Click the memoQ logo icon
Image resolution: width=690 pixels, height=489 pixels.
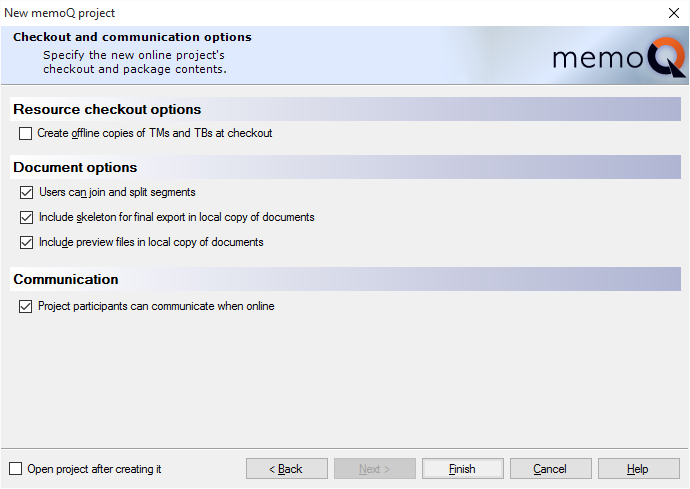pyautogui.click(x=618, y=57)
